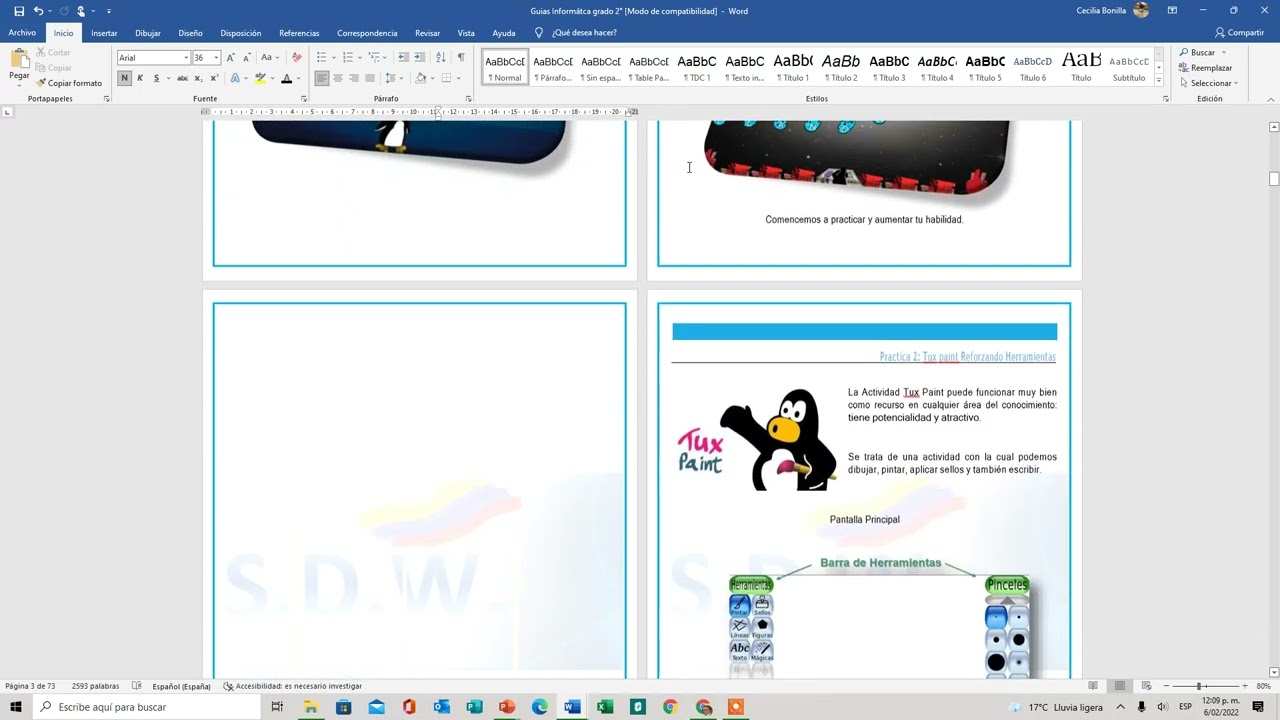The image size is (1280, 720).
Task: Decrease font size with the smaller A icon
Action: [246, 58]
